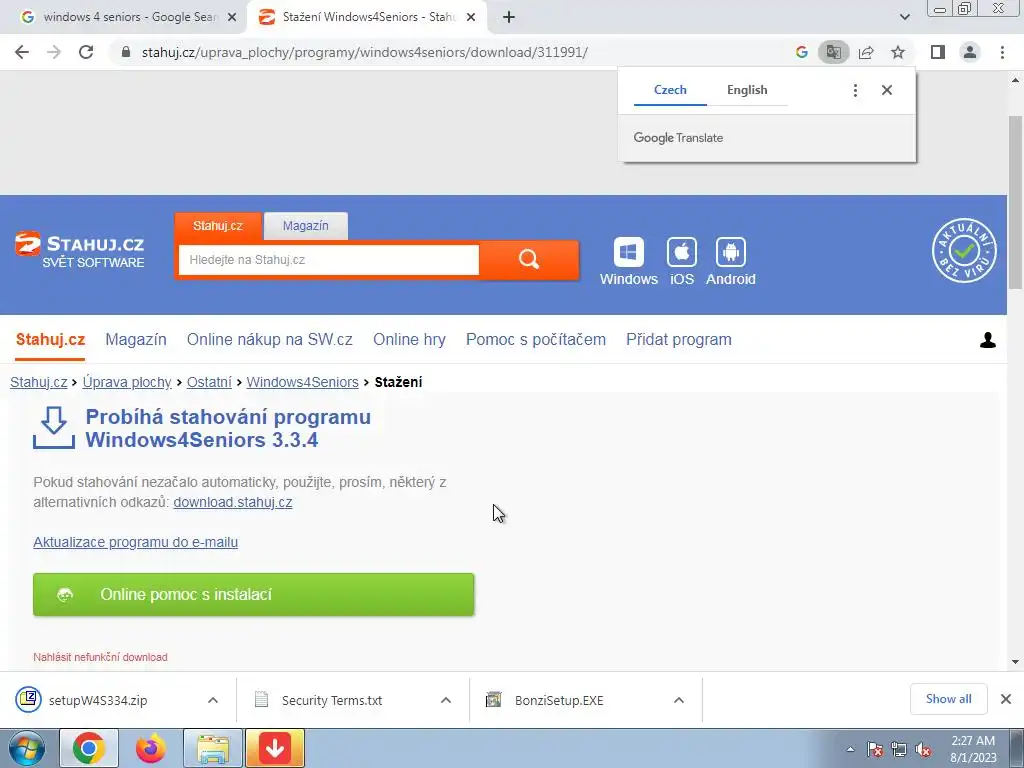This screenshot has height=768, width=1024.
Task: Reload the current page
Action: pos(86,52)
